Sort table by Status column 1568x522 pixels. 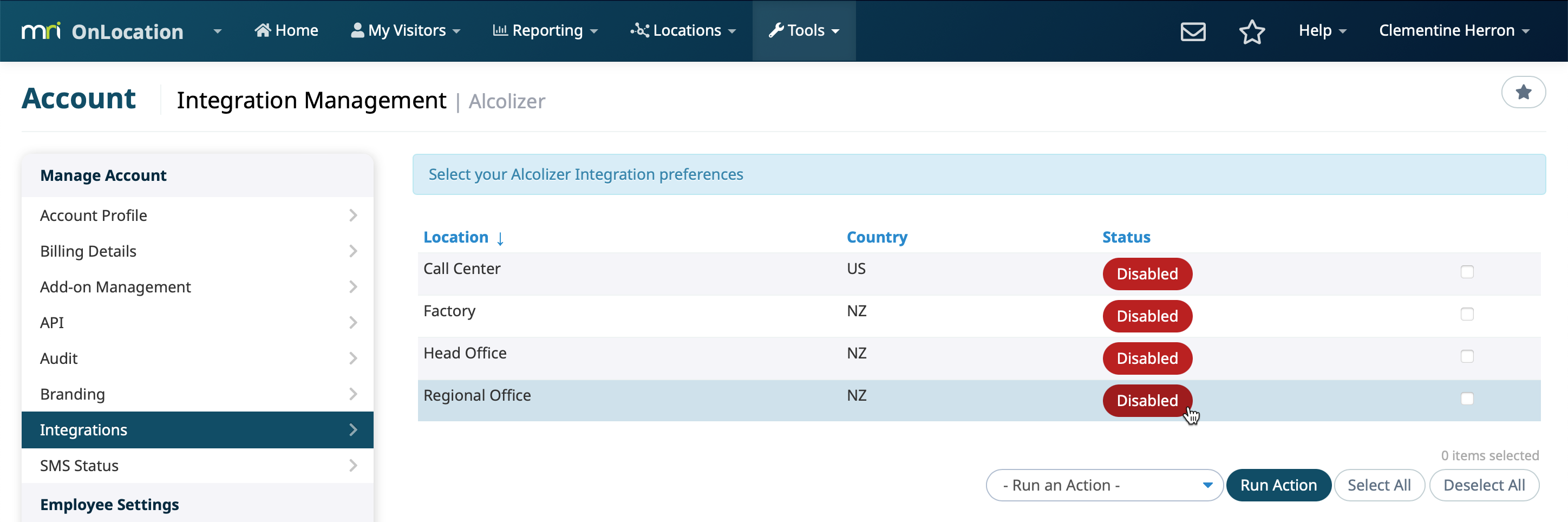pos(1126,237)
